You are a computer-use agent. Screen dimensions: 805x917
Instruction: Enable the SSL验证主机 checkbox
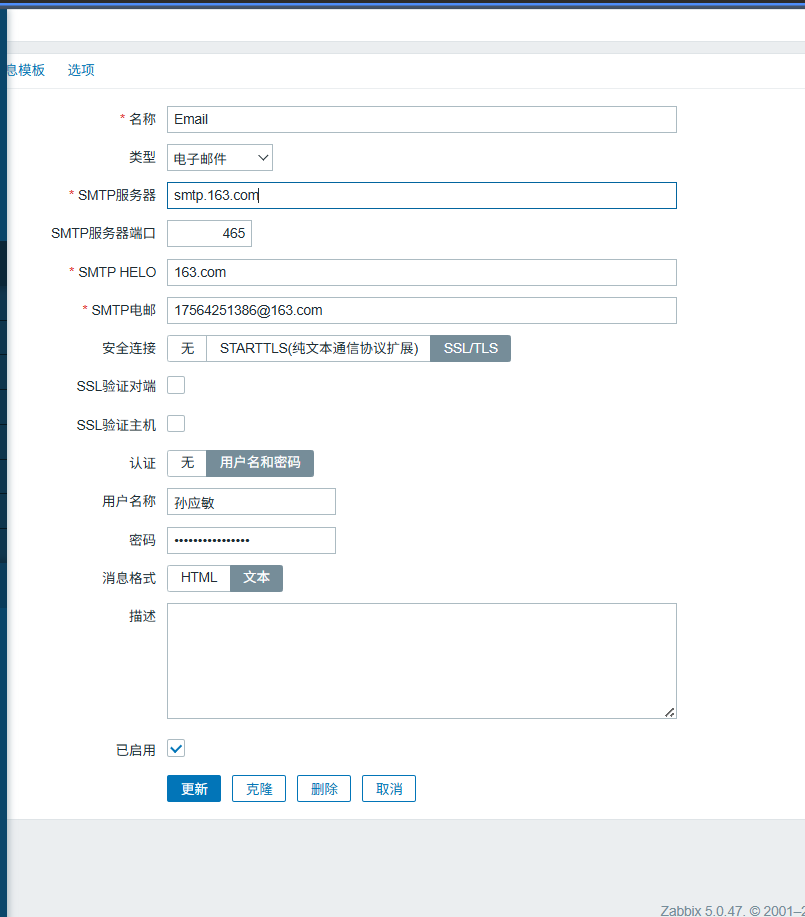click(x=176, y=424)
